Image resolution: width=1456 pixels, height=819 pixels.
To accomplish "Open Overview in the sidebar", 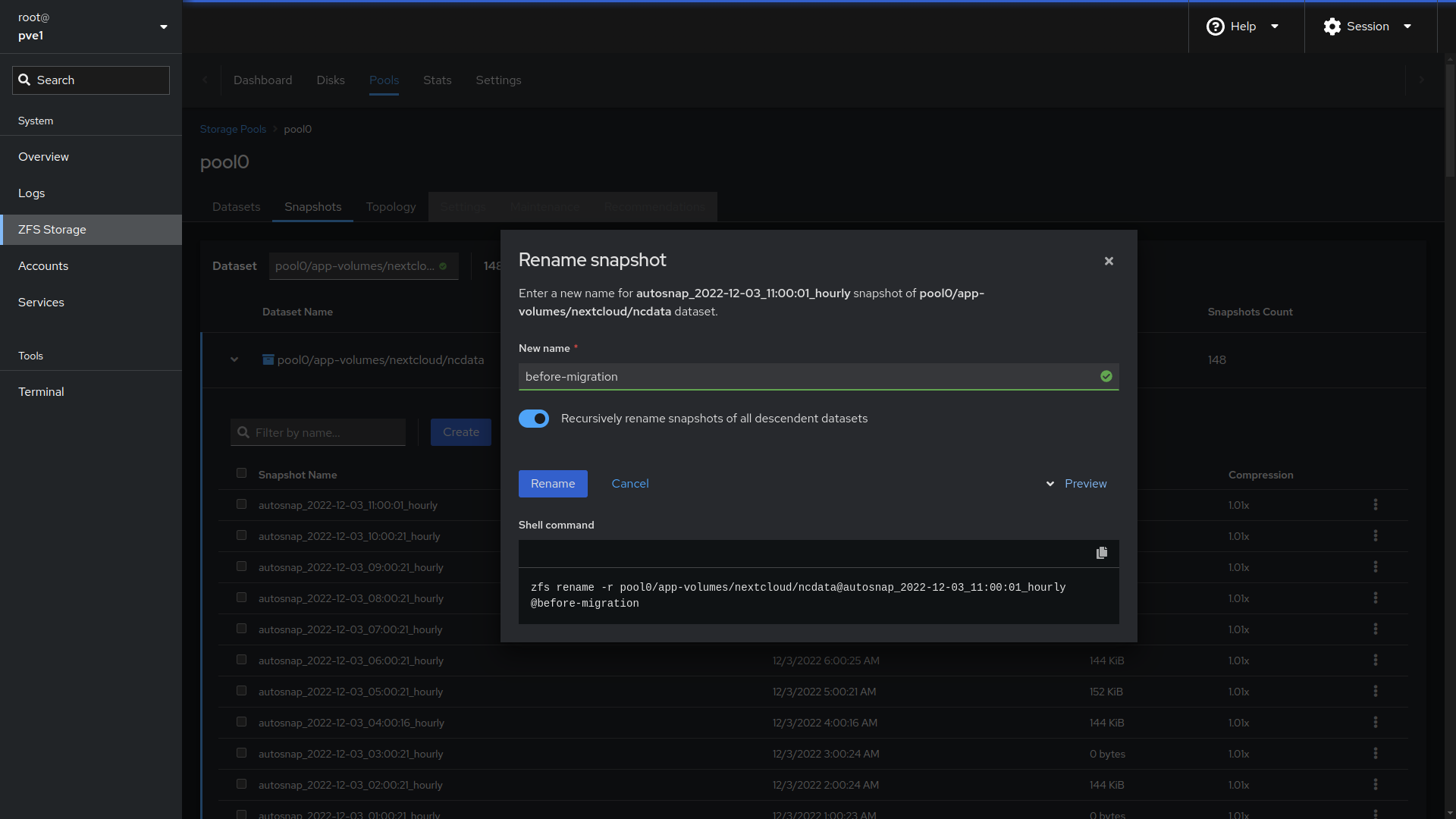I will 91,157.
